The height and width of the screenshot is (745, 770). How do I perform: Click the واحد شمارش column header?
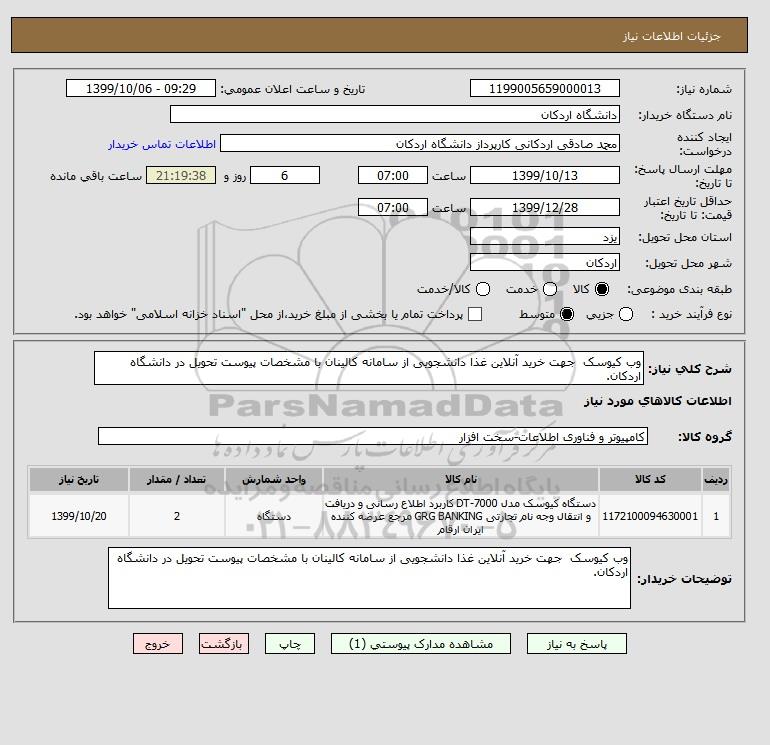click(274, 479)
